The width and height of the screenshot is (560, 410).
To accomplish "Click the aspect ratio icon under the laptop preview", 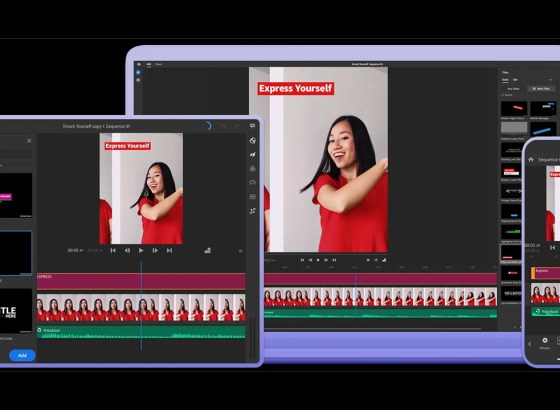I will [x=384, y=260].
